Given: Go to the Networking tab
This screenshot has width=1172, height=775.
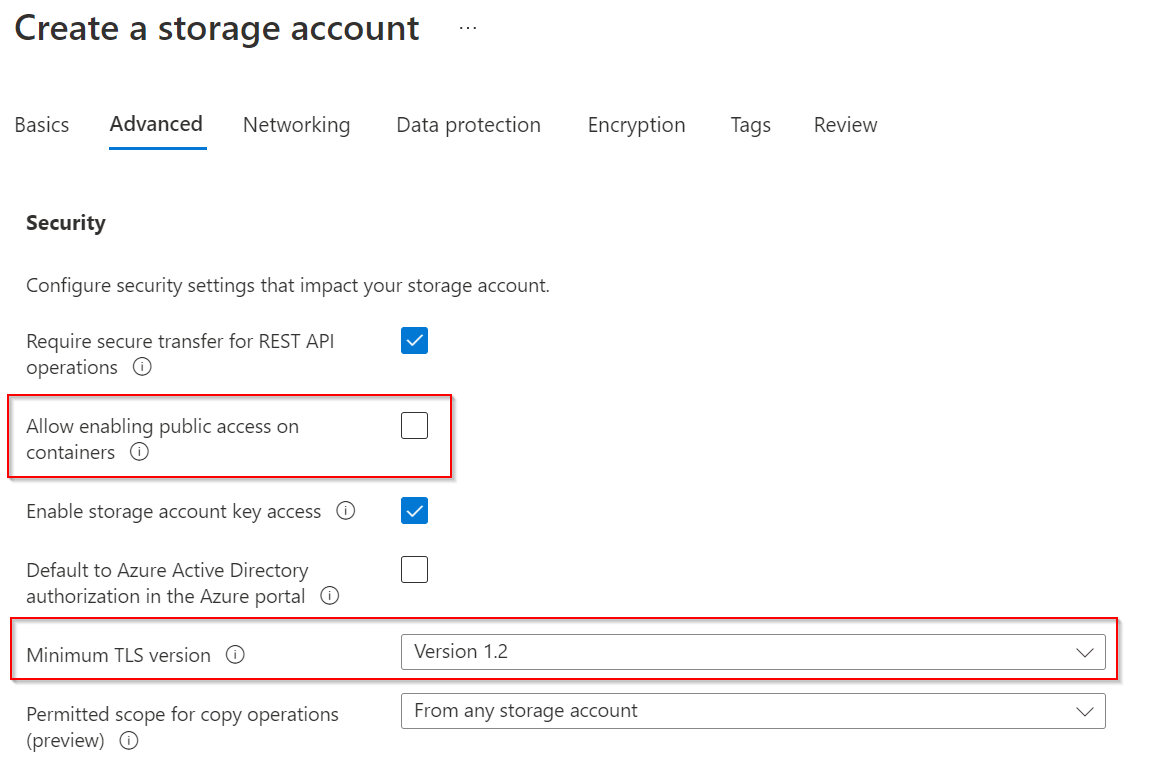Looking at the screenshot, I should (x=296, y=125).
